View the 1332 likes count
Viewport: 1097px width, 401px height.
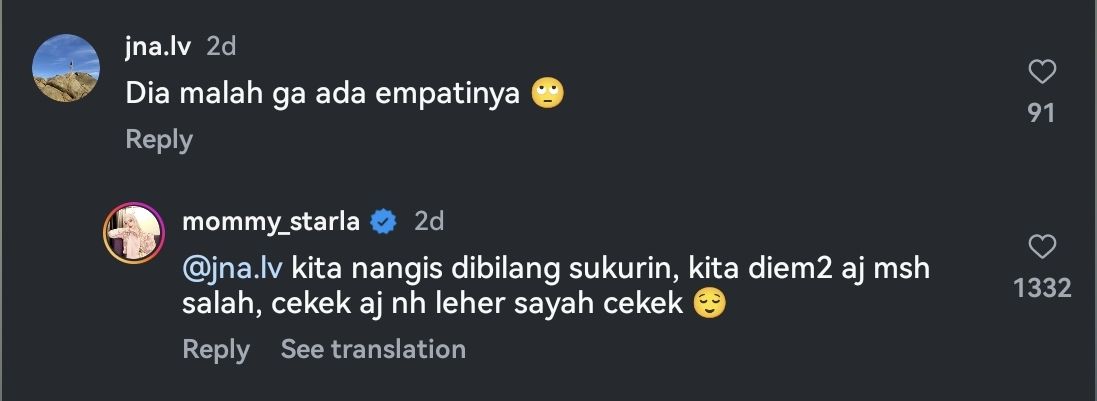coord(1042,288)
